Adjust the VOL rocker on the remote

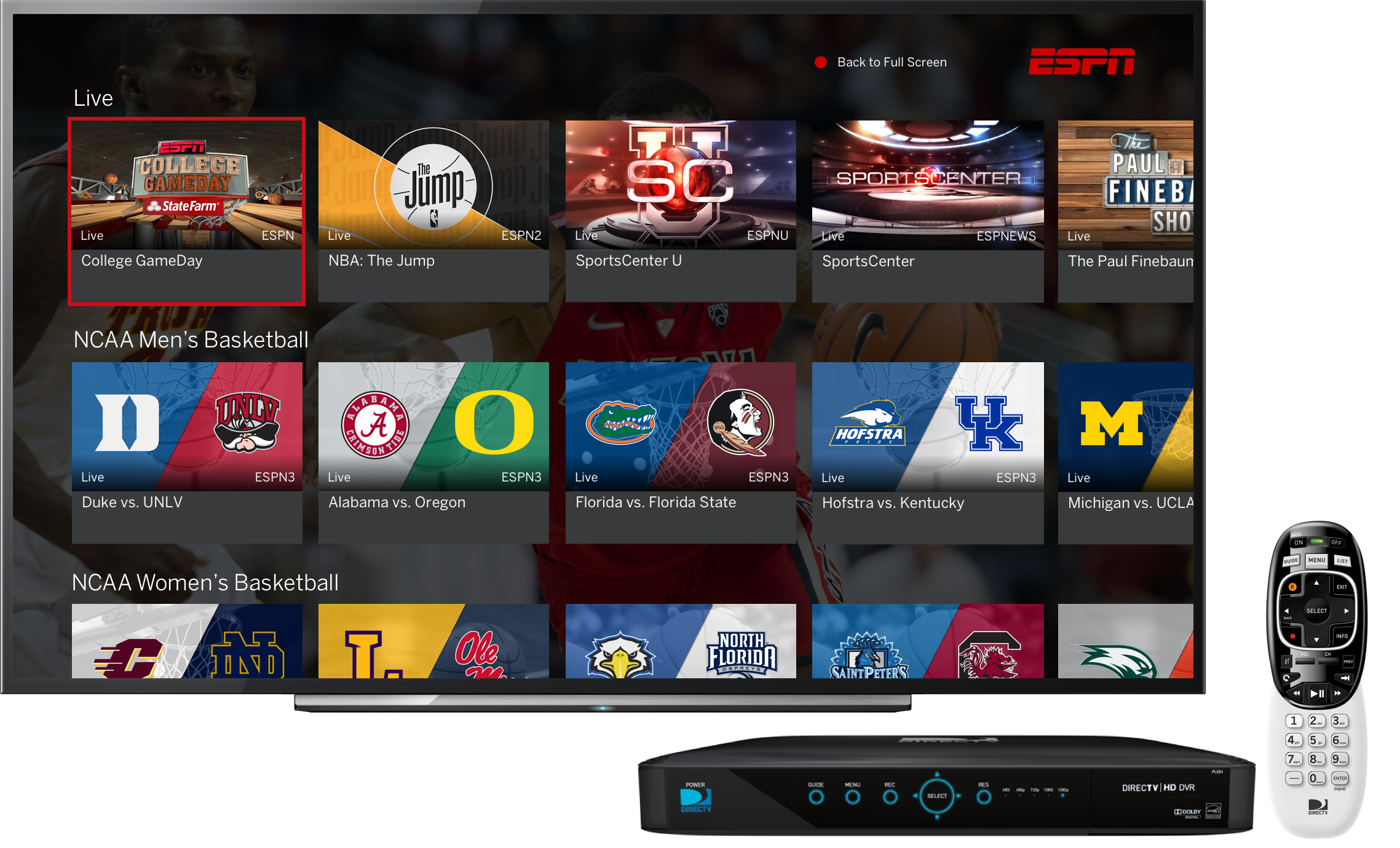(x=1306, y=661)
